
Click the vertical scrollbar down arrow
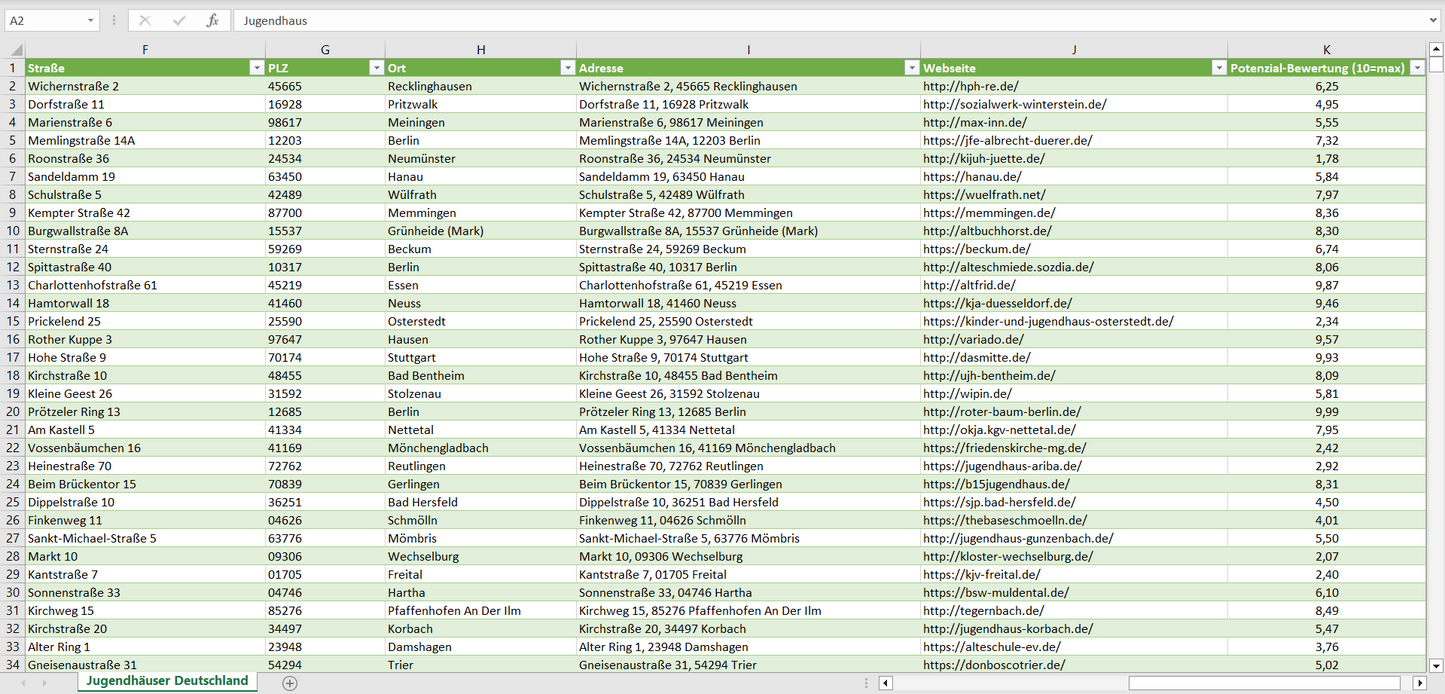1436,665
